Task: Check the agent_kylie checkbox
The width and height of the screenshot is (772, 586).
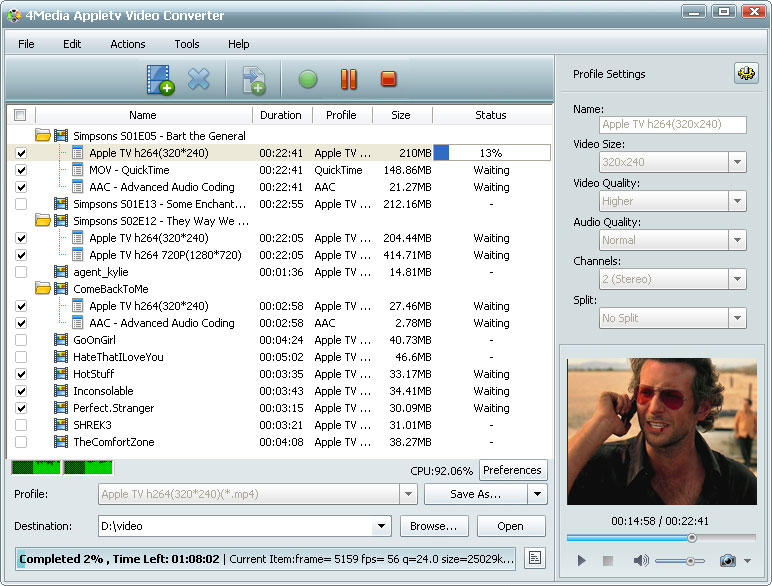Action: (x=21, y=272)
